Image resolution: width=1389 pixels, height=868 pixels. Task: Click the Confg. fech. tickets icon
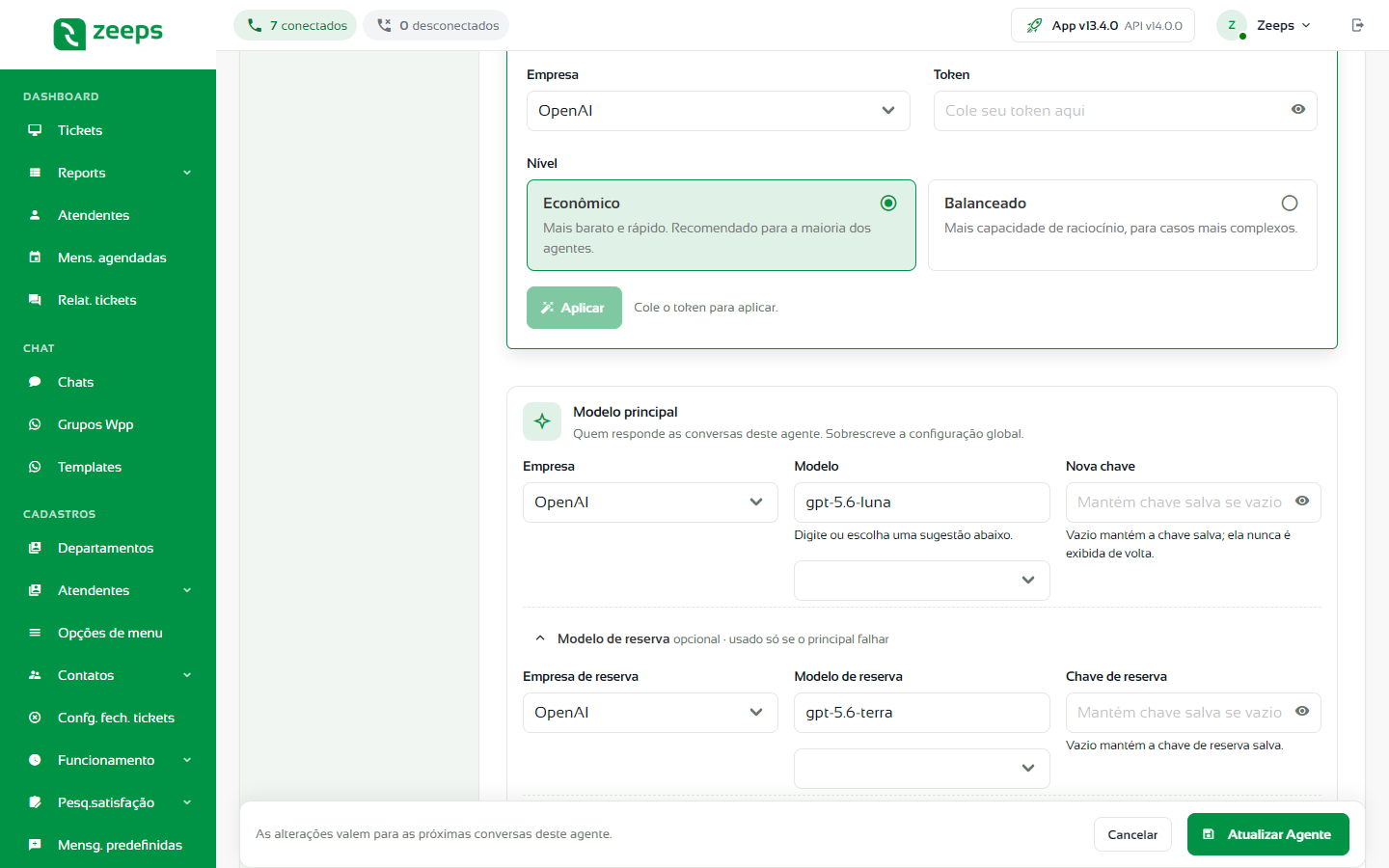pyautogui.click(x=35, y=718)
